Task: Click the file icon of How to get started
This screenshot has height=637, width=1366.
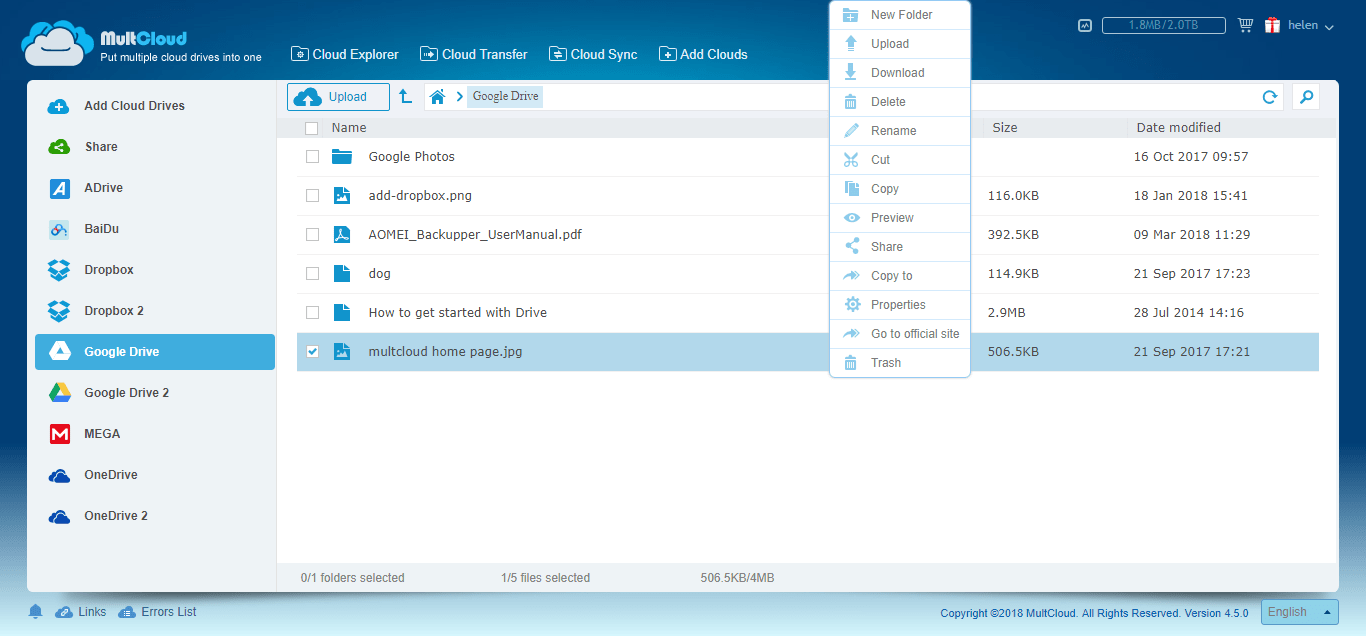Action: (x=343, y=312)
